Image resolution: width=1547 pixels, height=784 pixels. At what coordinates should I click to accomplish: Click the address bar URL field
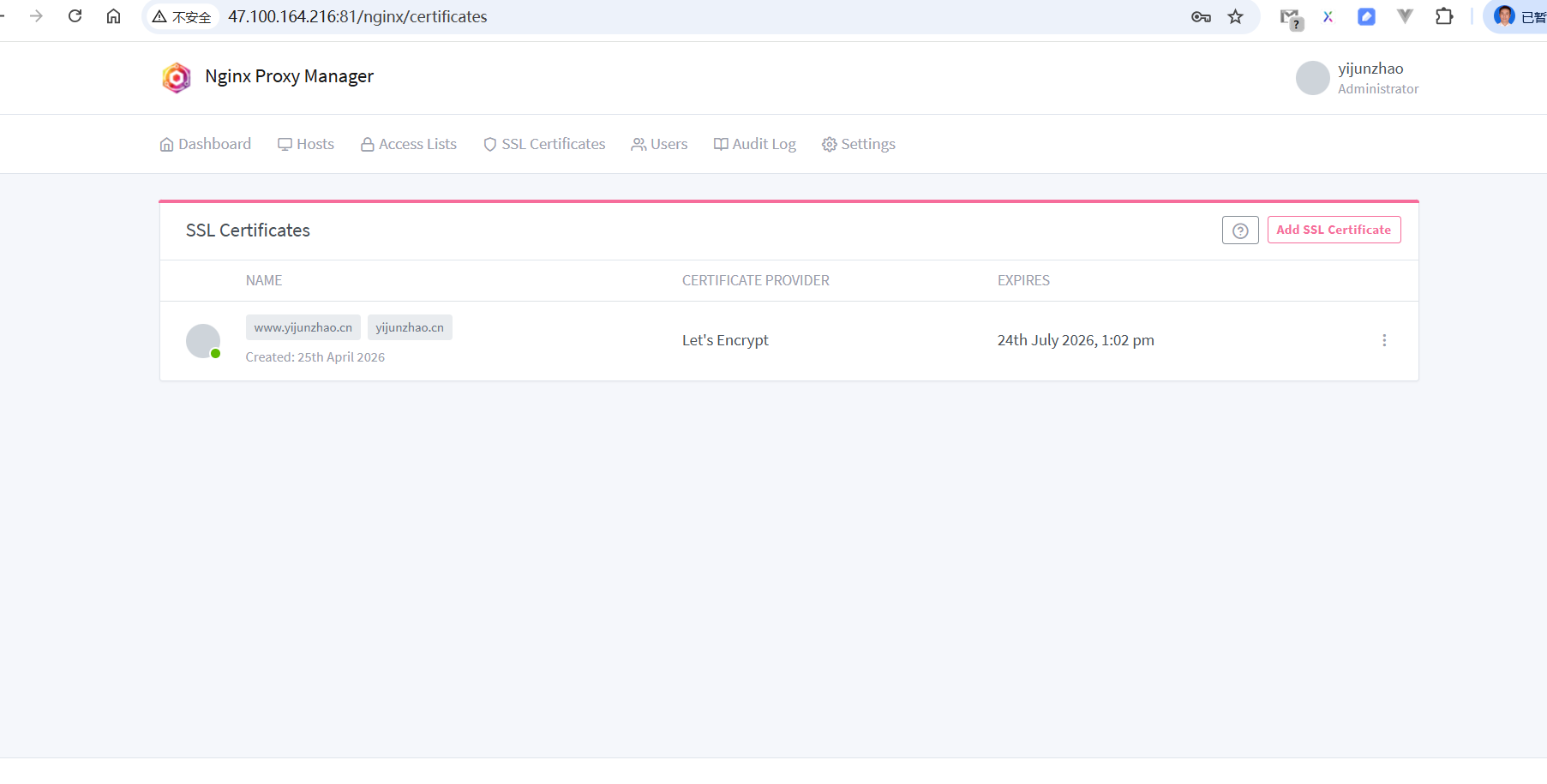coord(600,16)
